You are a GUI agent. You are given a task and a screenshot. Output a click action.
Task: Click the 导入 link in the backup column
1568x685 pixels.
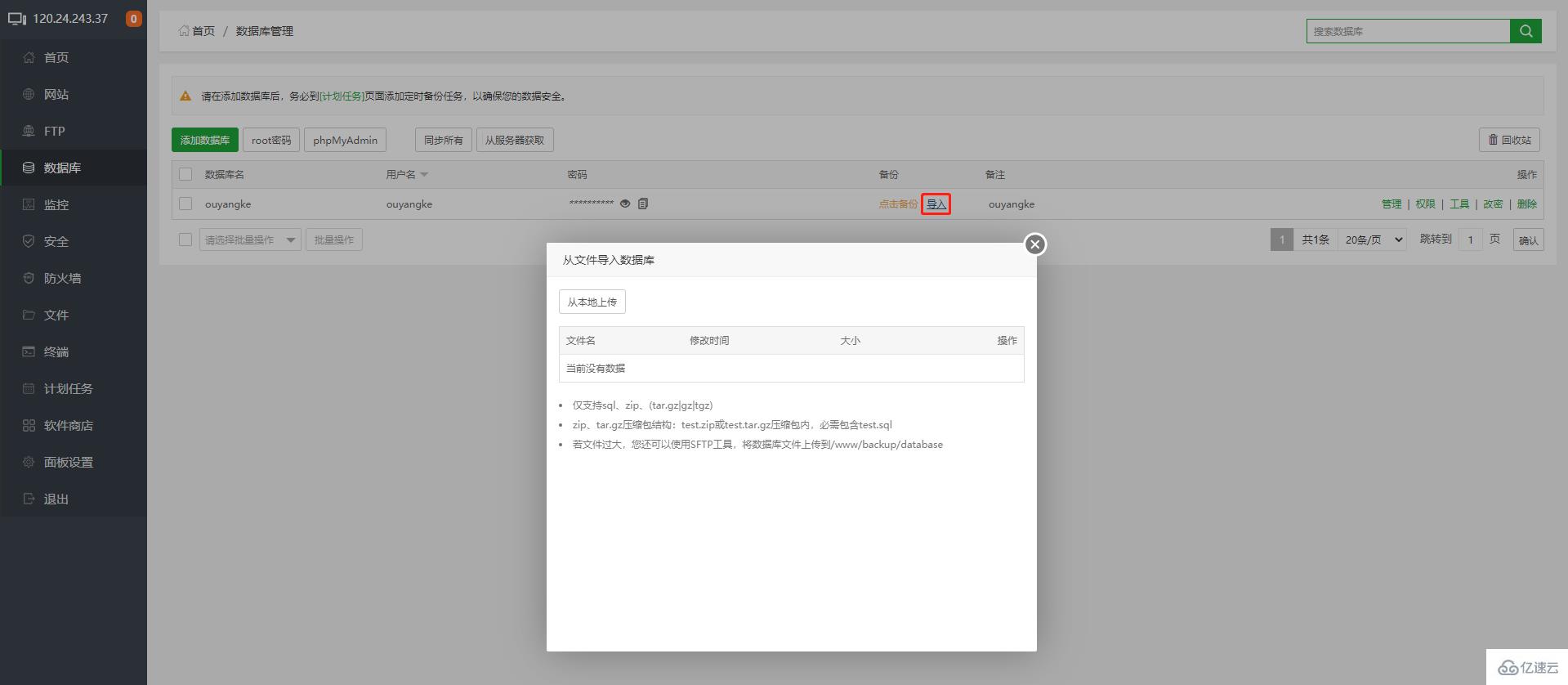936,204
